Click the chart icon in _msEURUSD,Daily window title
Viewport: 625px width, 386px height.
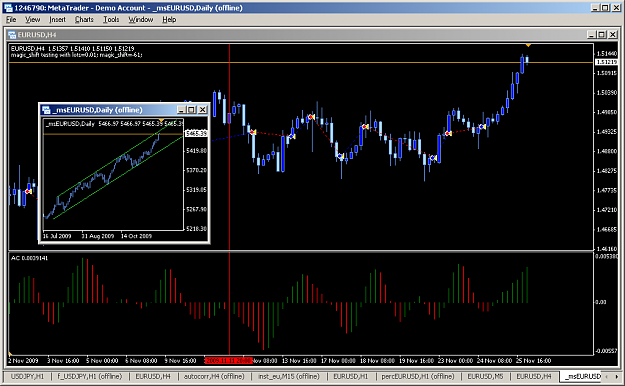(x=46, y=110)
